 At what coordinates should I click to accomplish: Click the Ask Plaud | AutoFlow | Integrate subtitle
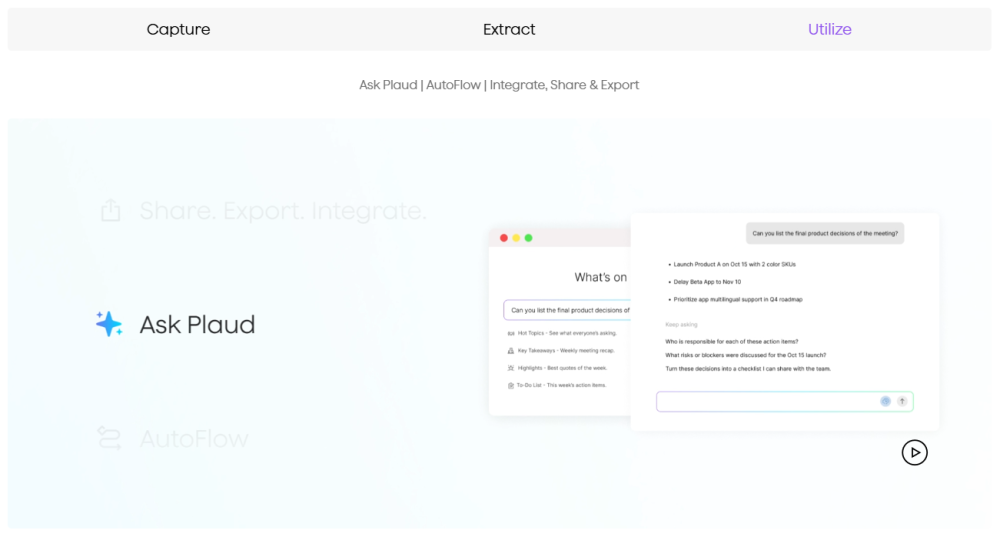coord(499,85)
